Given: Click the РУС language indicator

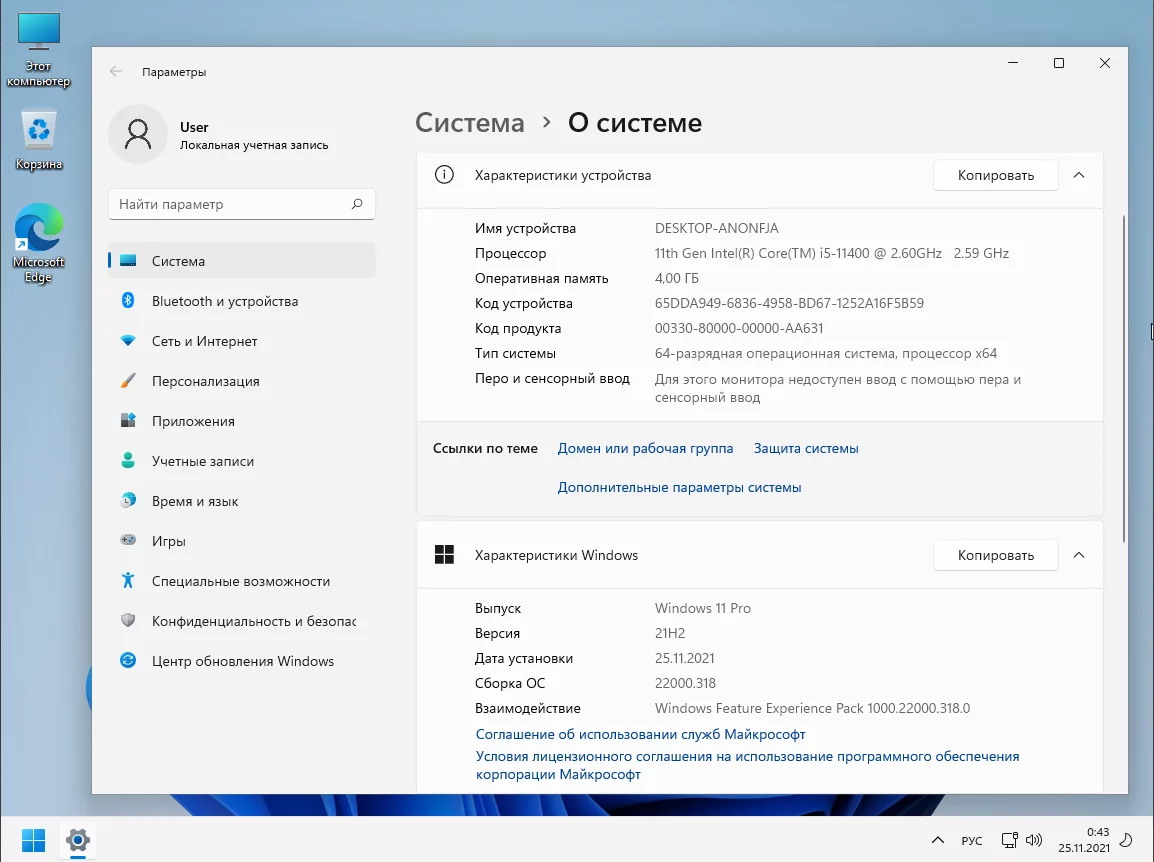Looking at the screenshot, I should (x=971, y=840).
